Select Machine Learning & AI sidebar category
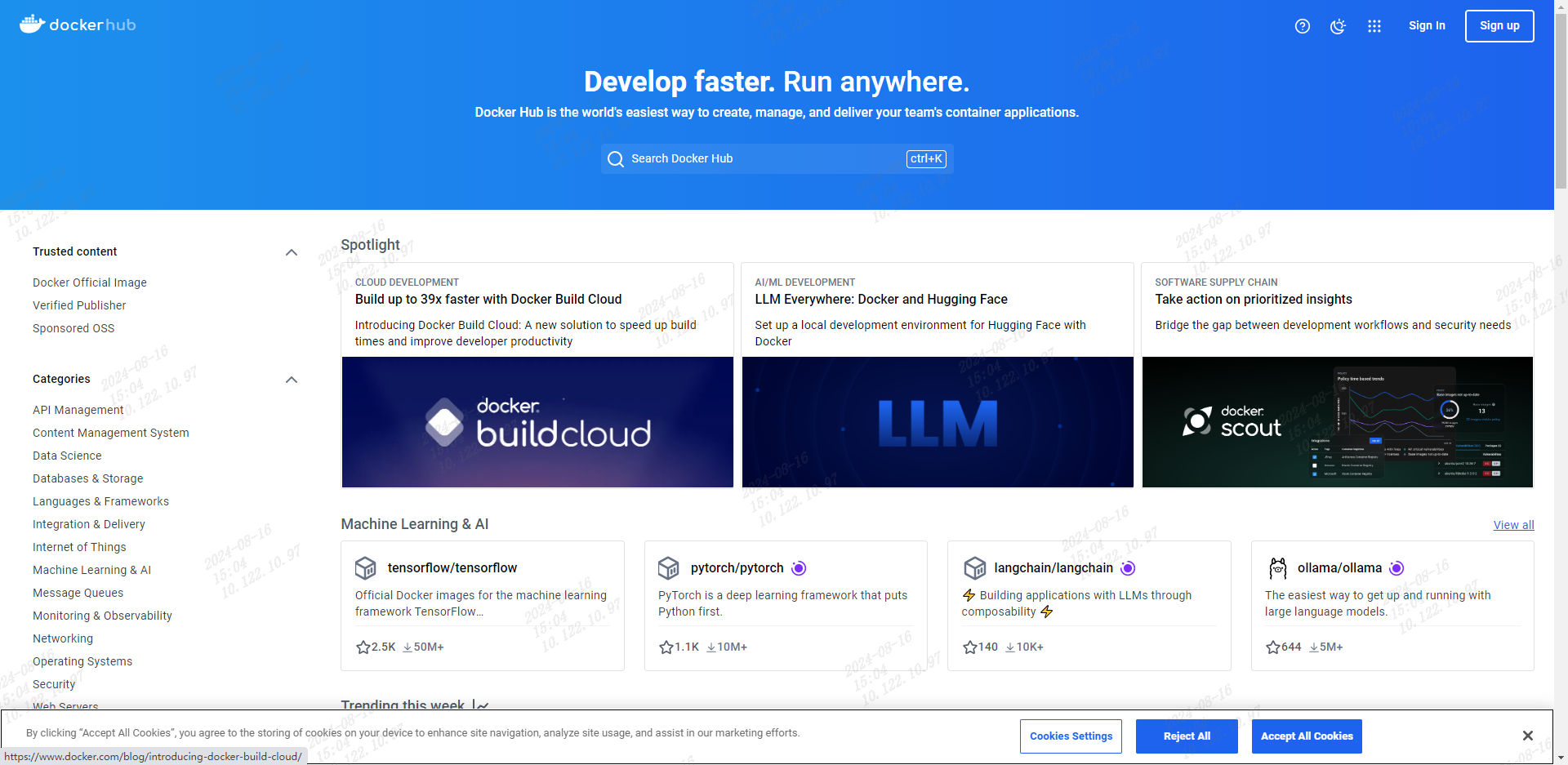 92,570
